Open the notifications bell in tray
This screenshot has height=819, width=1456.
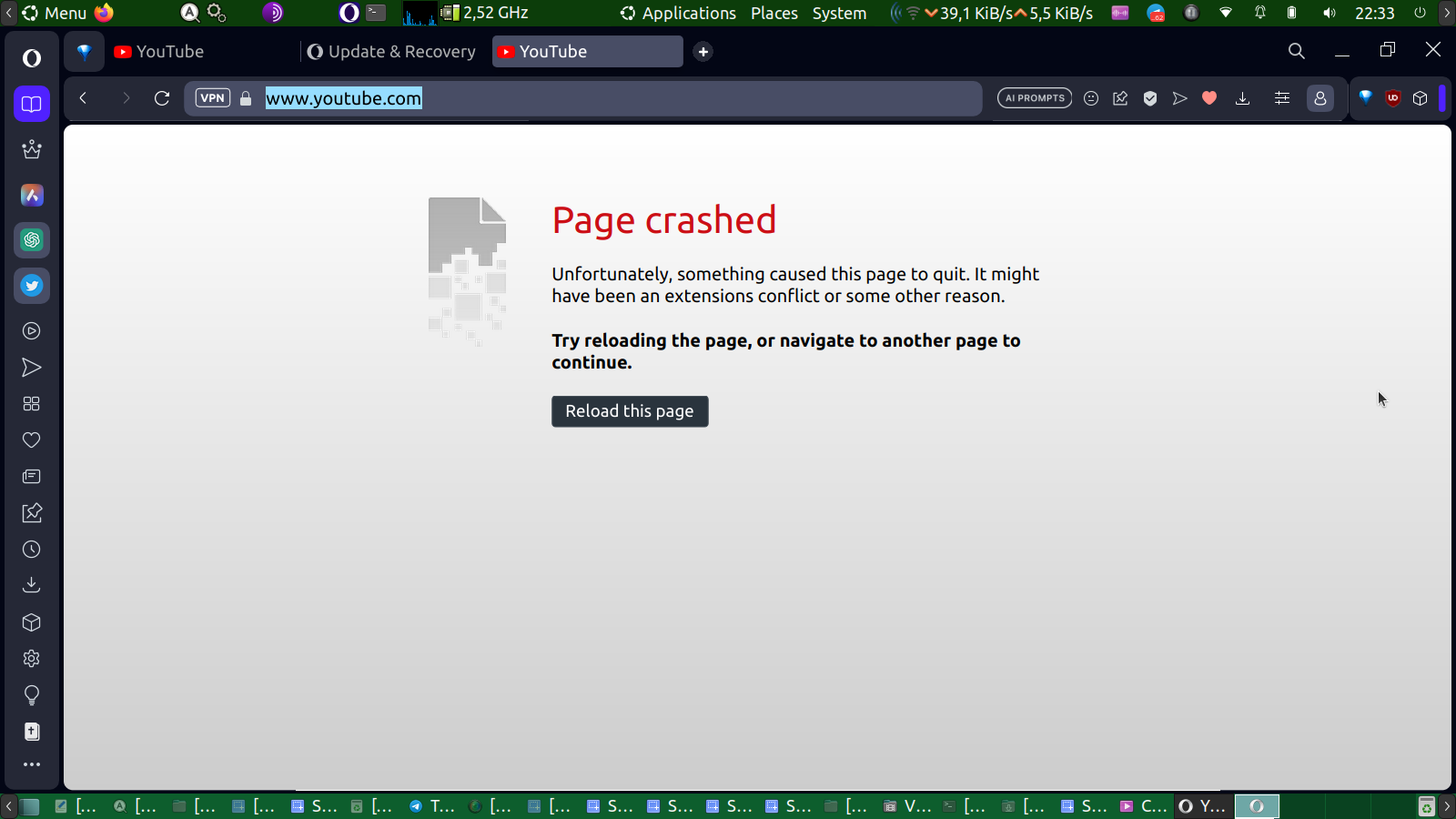1260,13
